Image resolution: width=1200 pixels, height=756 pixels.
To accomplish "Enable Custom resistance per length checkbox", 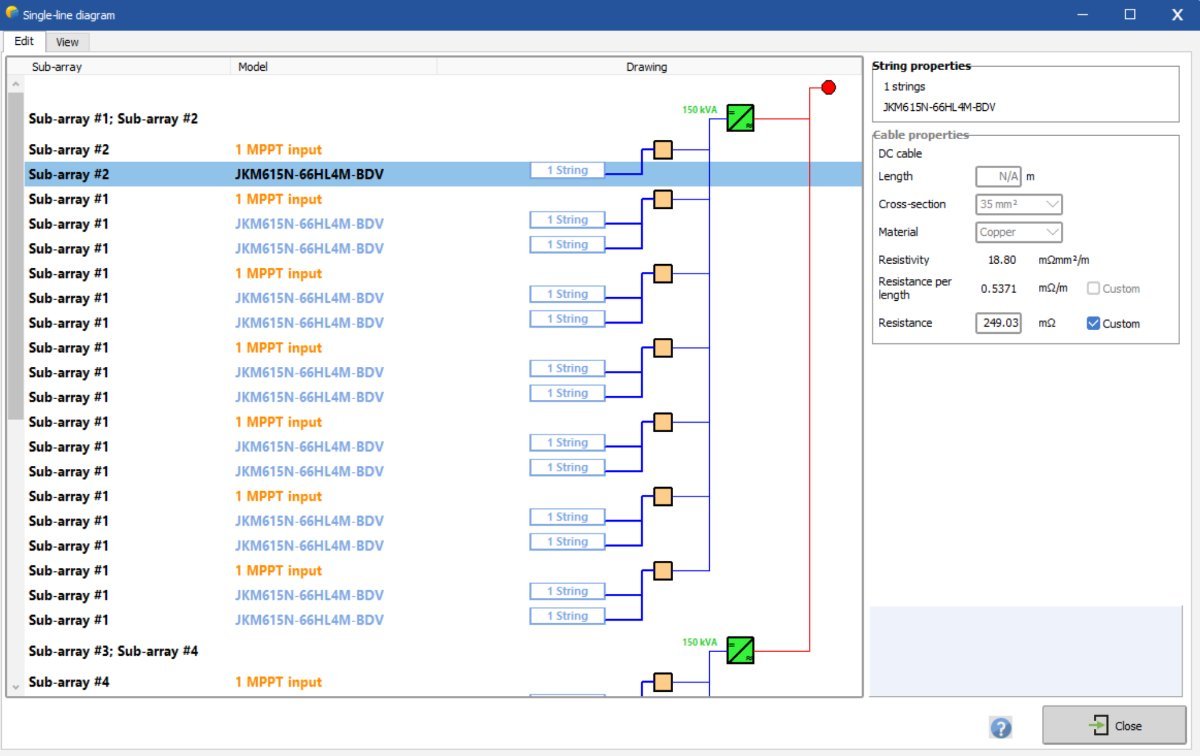I will (x=1093, y=289).
